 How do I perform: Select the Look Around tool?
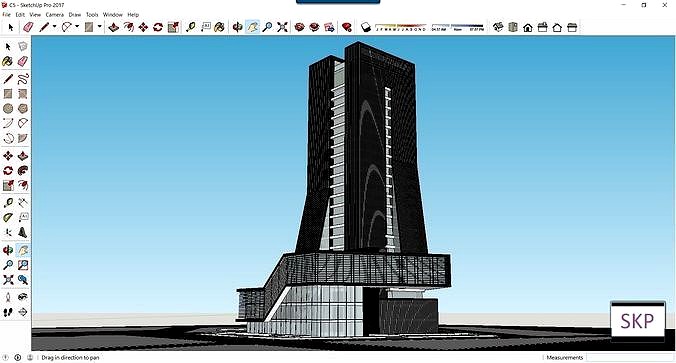coord(23,297)
